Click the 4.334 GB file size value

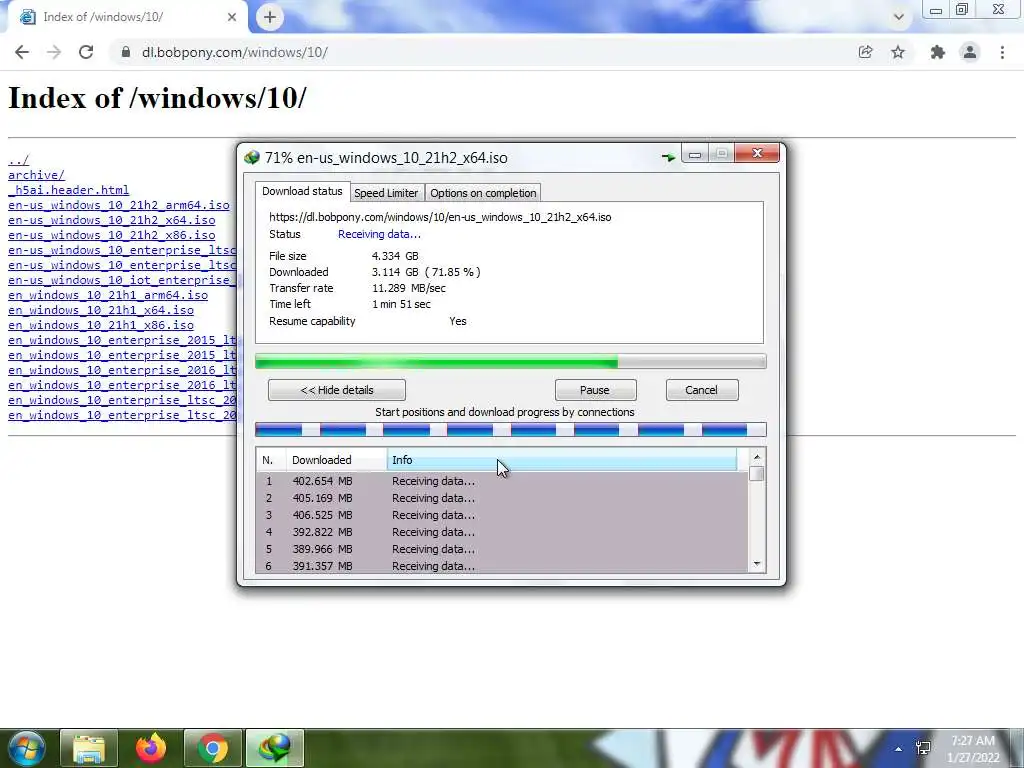(395, 256)
